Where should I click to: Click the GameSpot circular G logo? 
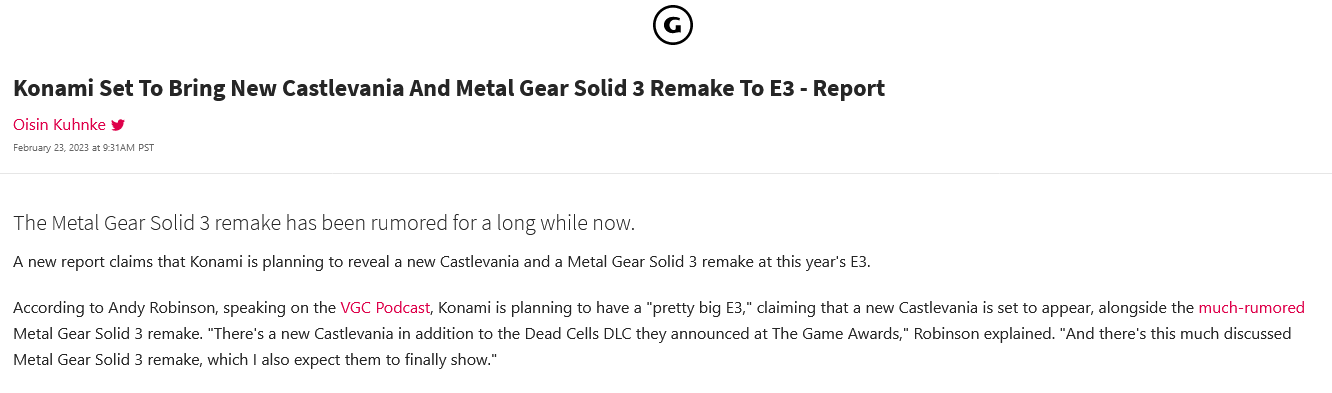[x=673, y=25]
